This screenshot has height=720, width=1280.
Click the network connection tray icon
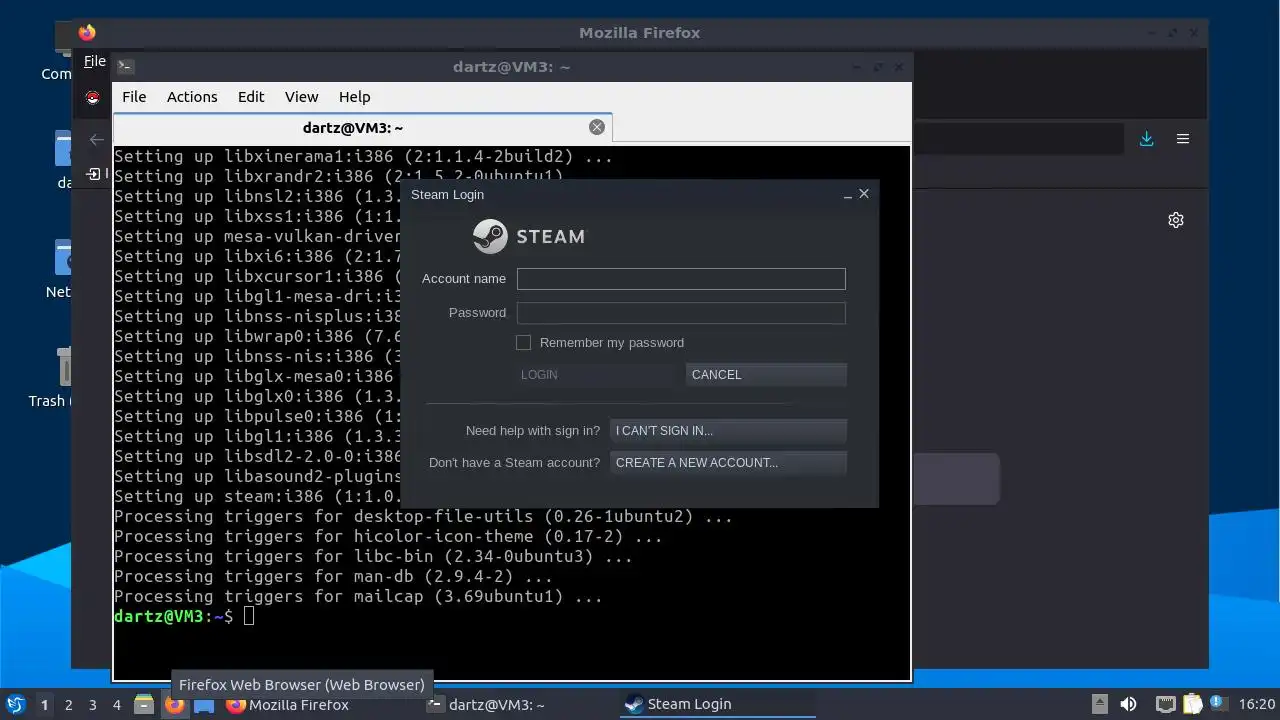pos(1165,704)
